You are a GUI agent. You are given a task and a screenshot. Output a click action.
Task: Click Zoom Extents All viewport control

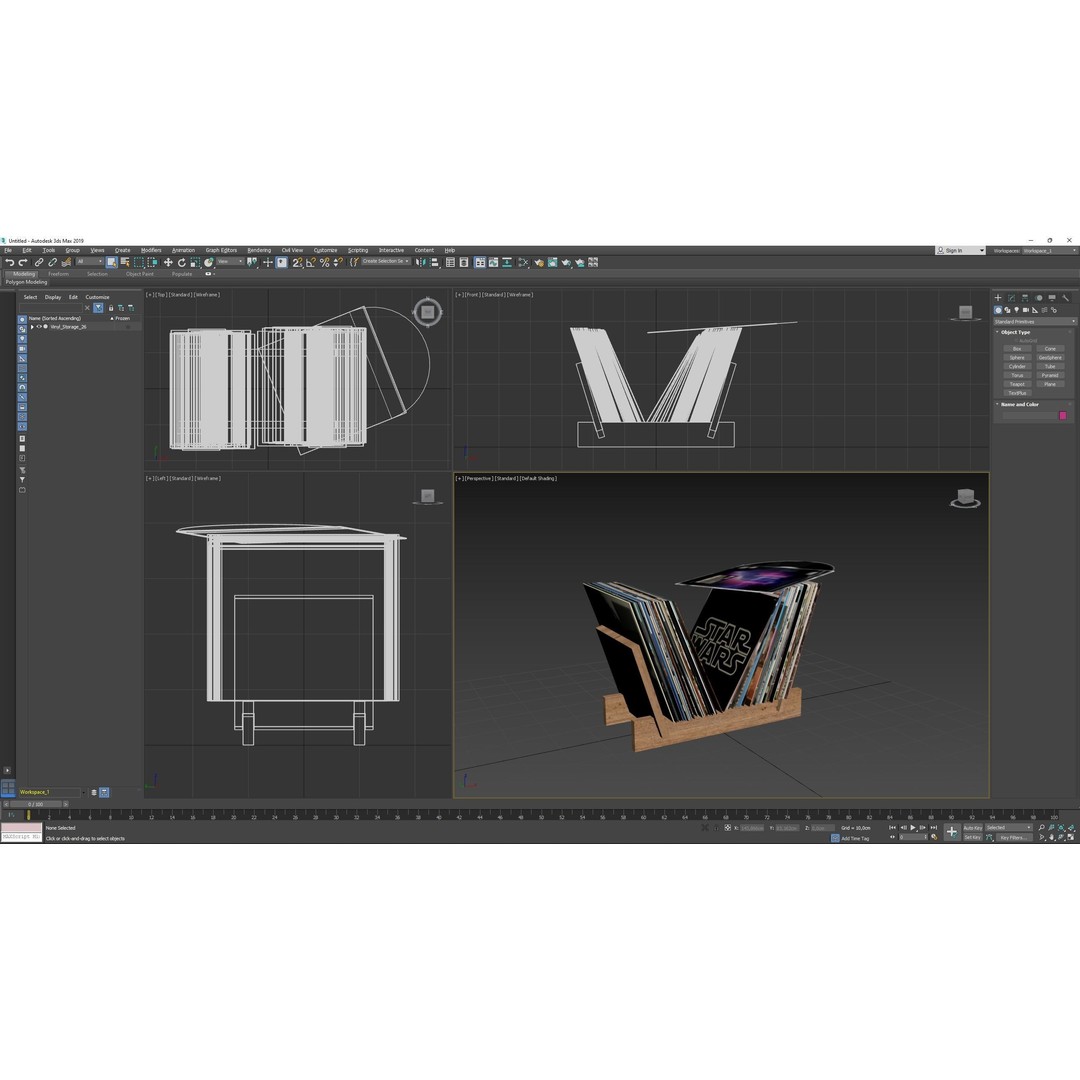[x=1071, y=828]
